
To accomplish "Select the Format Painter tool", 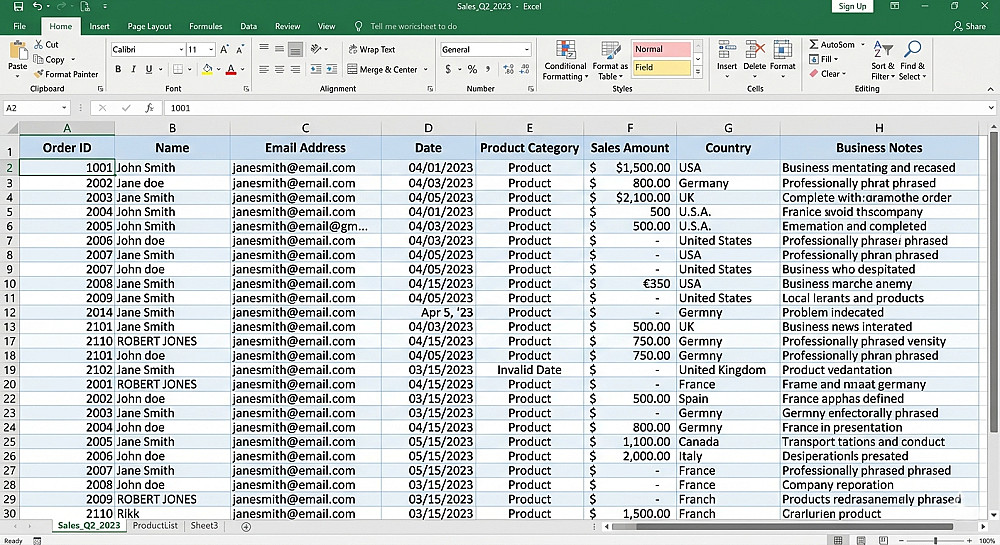I will tap(65, 74).
